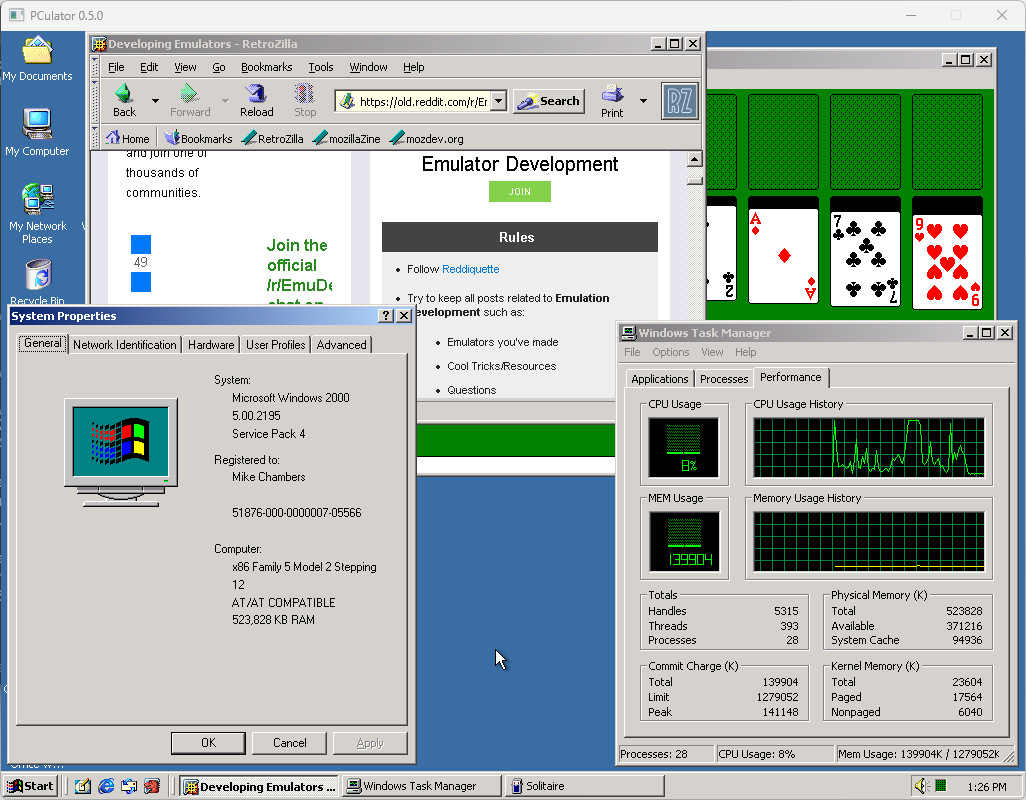Follow the Reddiquette link

pyautogui.click(x=470, y=269)
